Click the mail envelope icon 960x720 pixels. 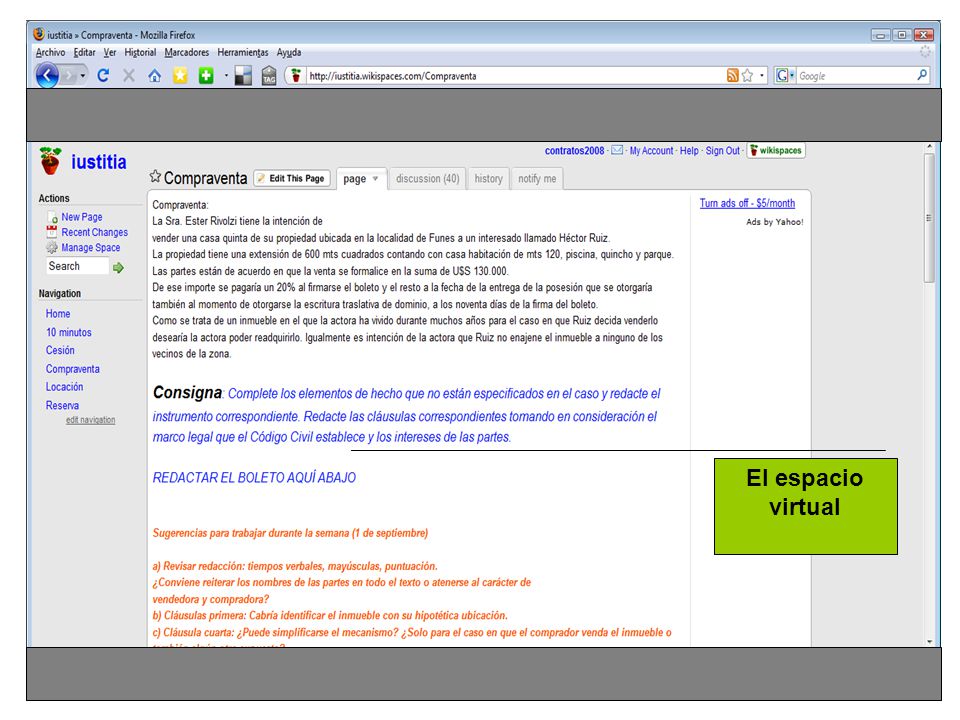tap(617, 150)
